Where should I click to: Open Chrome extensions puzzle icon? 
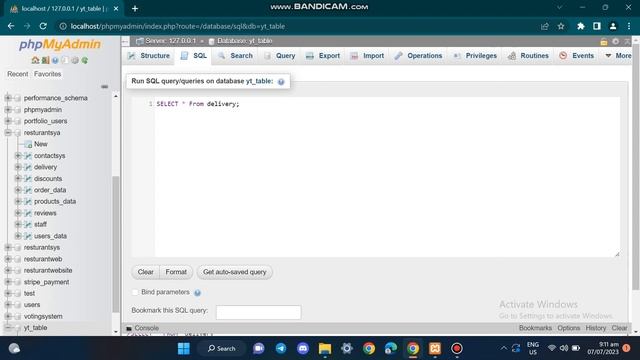tap(580, 26)
